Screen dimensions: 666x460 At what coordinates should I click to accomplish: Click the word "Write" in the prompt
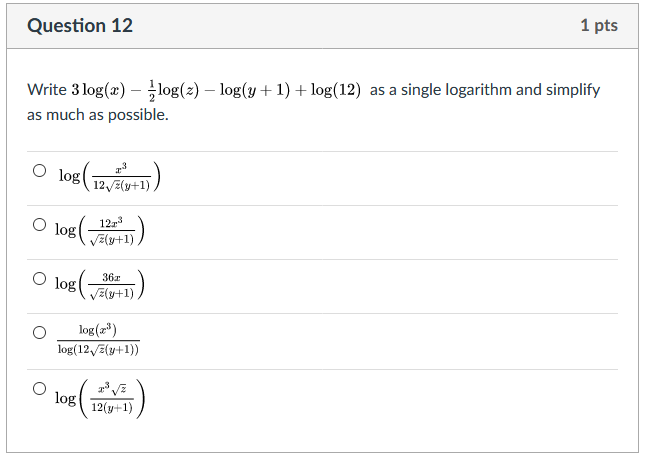point(46,90)
